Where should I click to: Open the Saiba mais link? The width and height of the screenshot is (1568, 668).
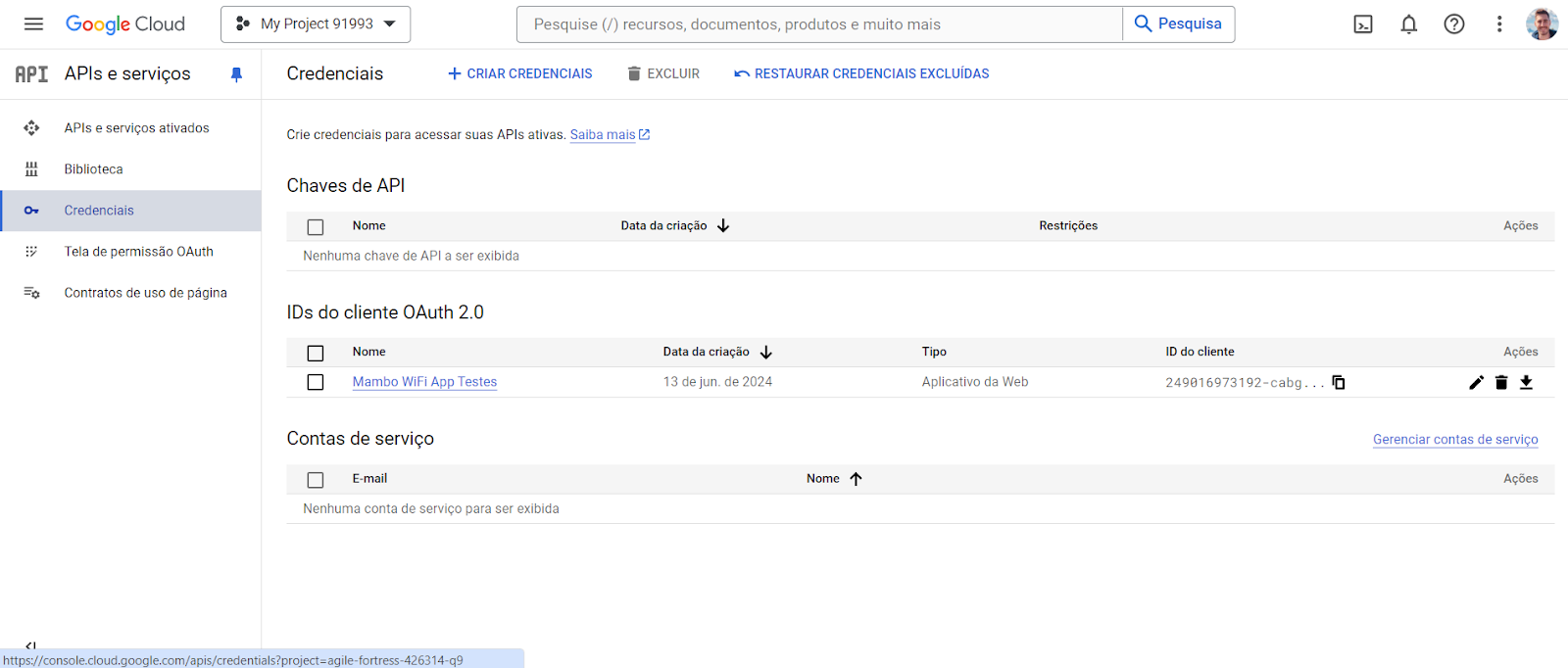(x=610, y=135)
